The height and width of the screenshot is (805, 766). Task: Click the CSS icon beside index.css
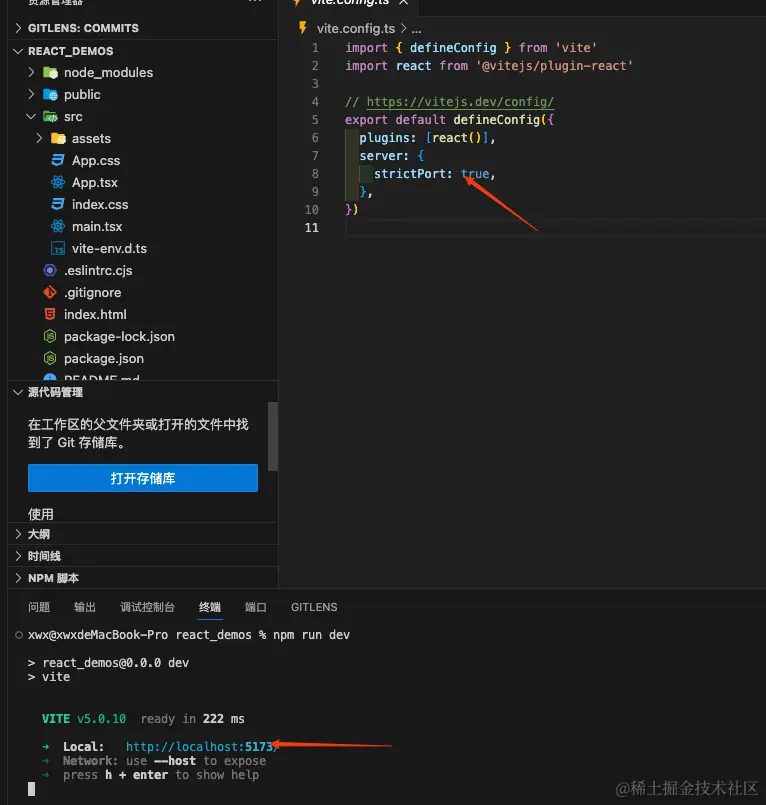coord(58,204)
